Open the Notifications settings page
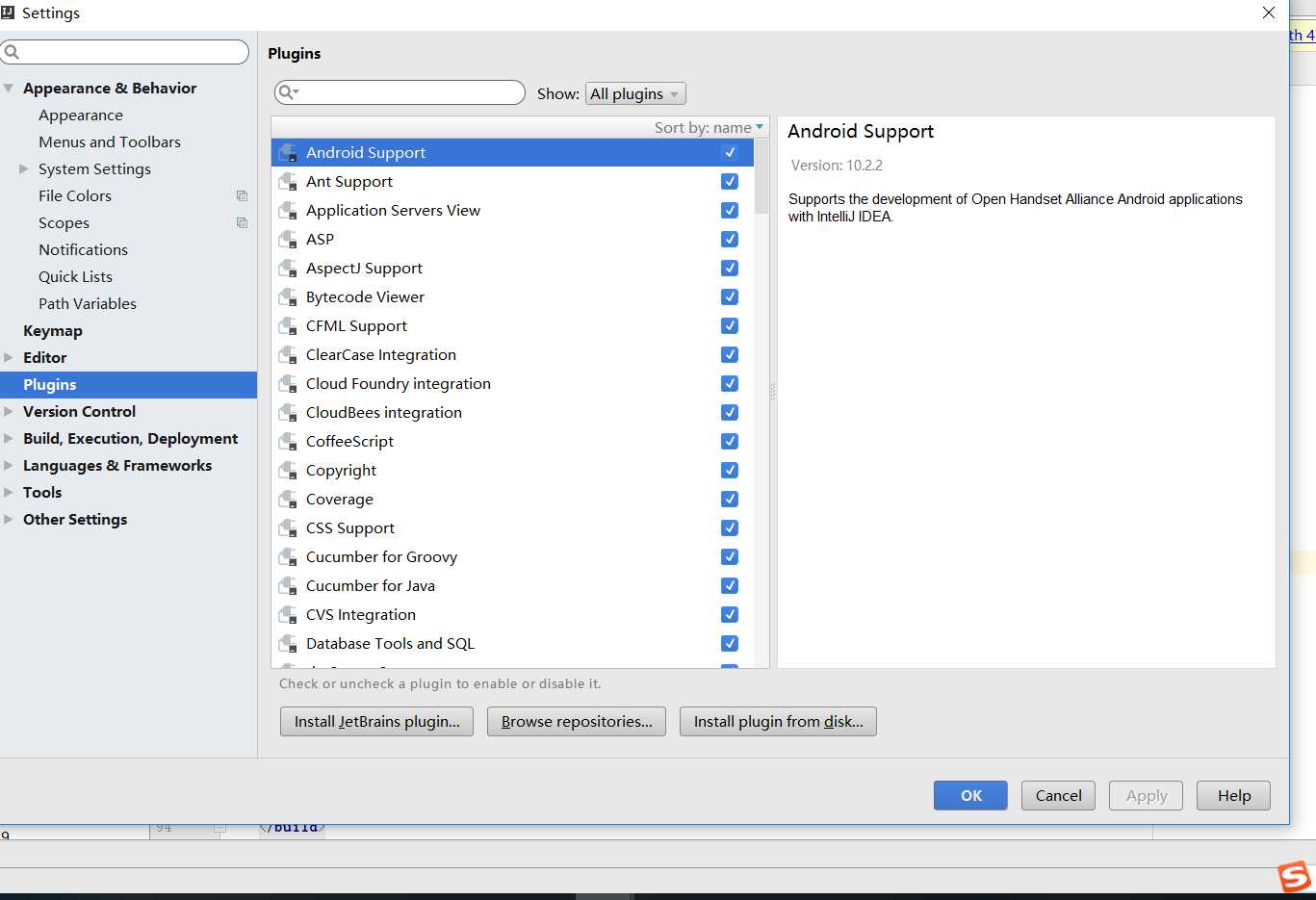This screenshot has height=900, width=1316. point(83,249)
